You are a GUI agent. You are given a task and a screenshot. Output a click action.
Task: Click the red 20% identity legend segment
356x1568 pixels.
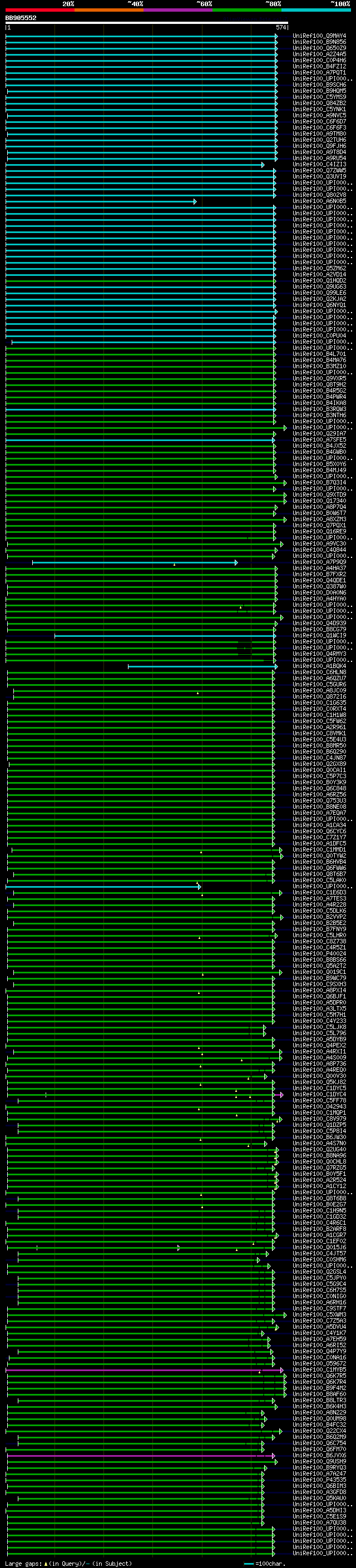(x=40, y=11)
